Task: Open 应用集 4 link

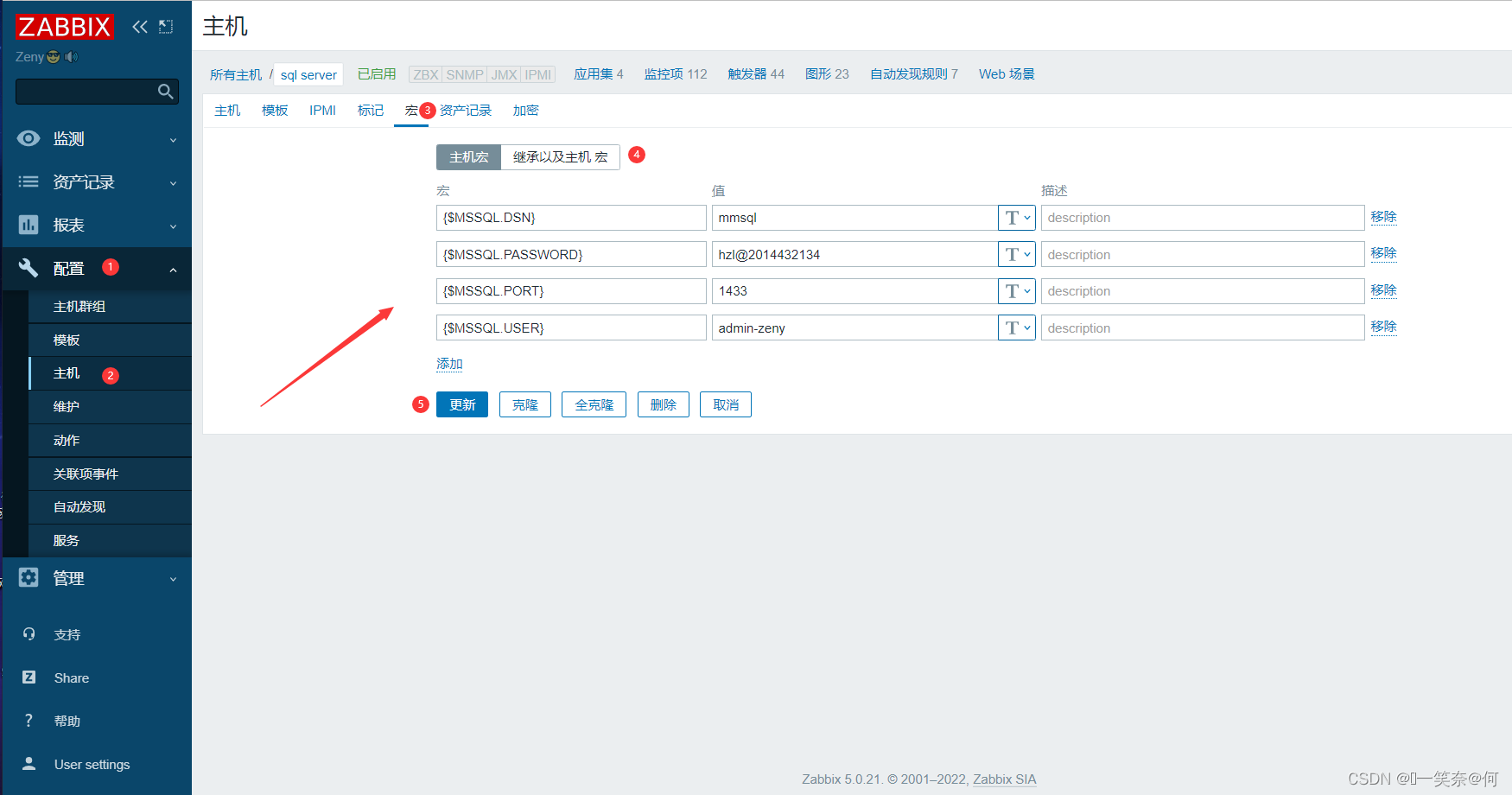Action: [x=599, y=74]
